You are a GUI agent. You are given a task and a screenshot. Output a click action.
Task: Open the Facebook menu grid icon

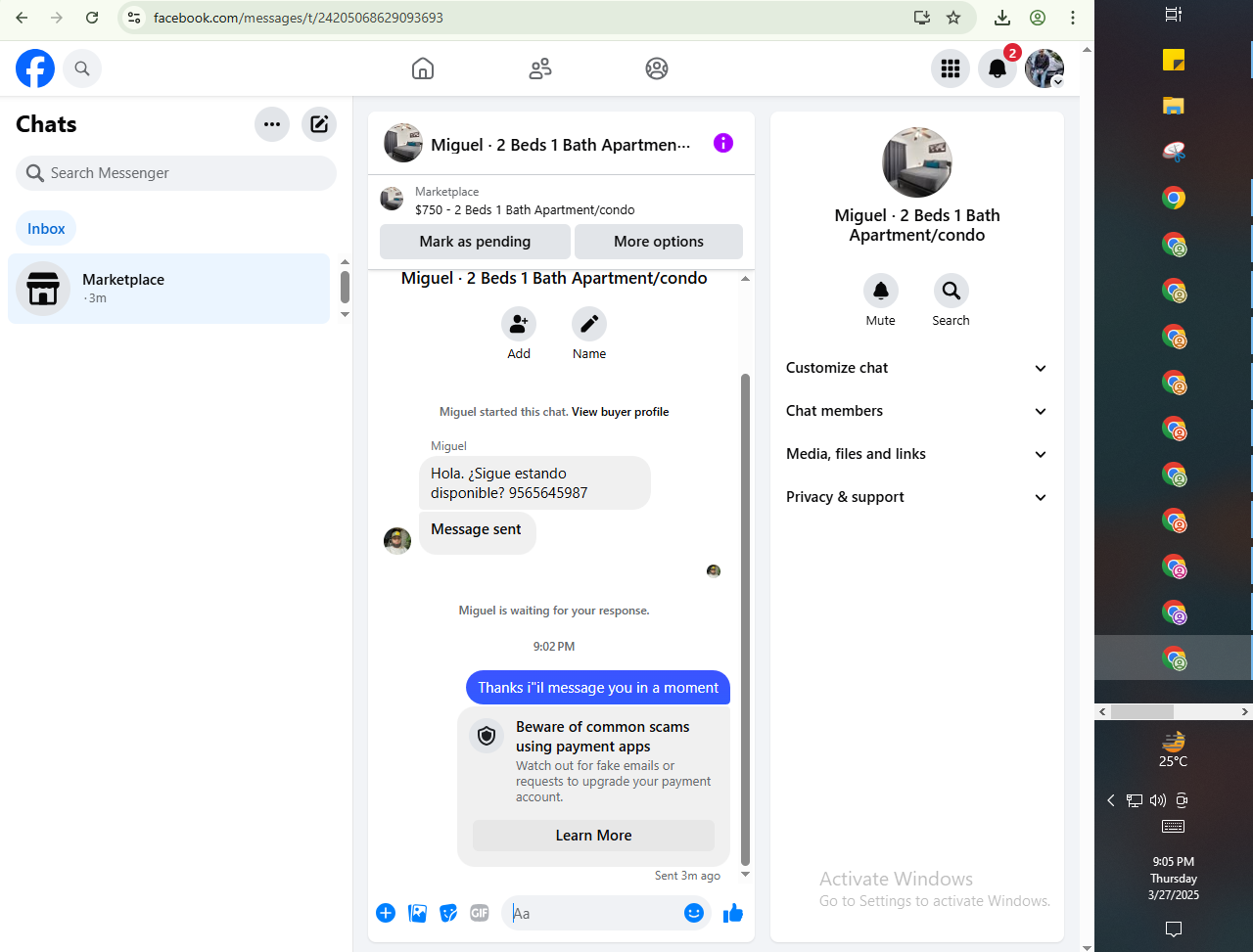pyautogui.click(x=950, y=68)
